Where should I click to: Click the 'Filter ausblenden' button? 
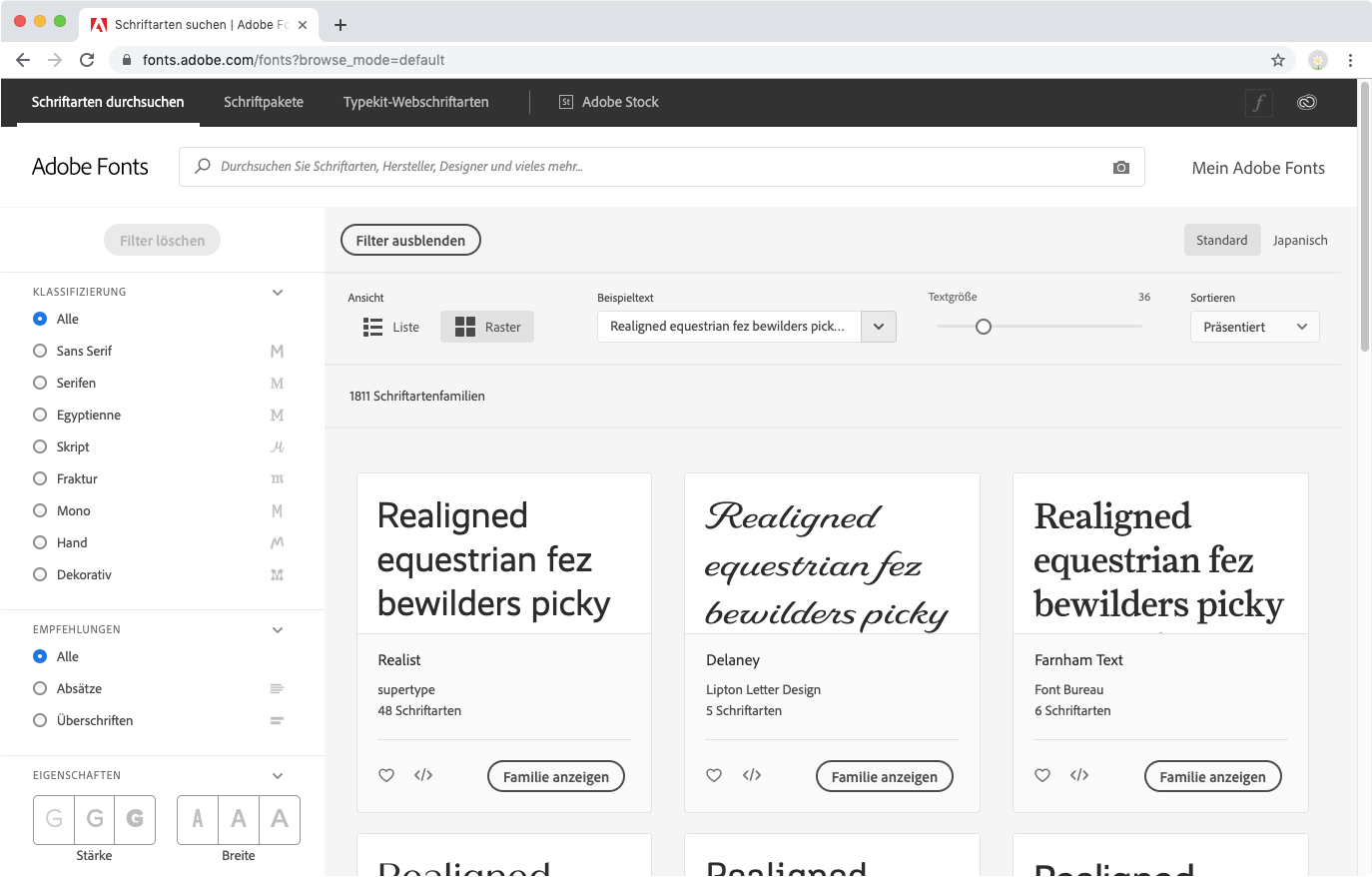tap(410, 240)
